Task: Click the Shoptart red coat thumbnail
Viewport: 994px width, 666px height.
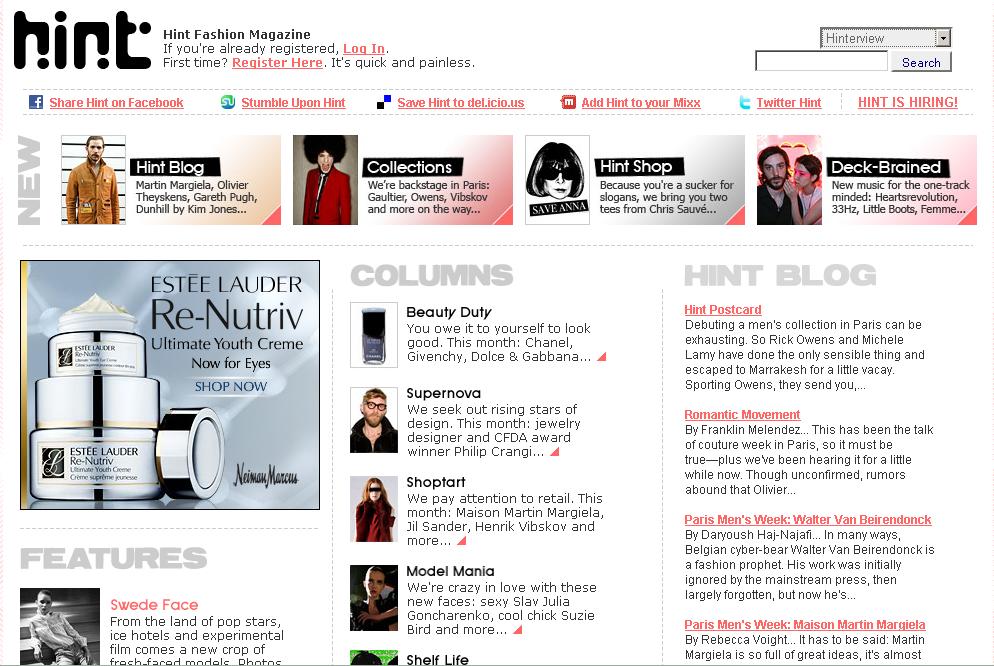Action: pyautogui.click(x=374, y=509)
